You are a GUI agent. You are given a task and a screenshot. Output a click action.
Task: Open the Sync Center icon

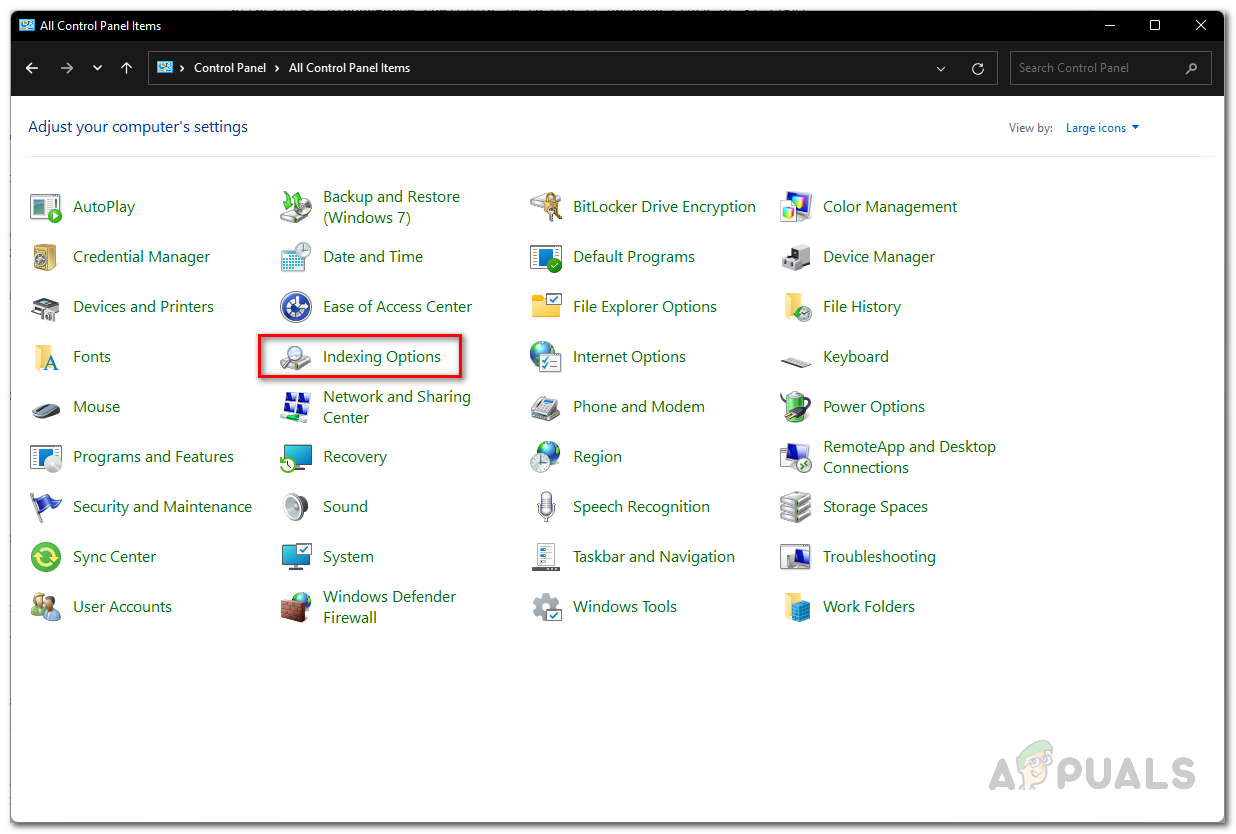46,557
